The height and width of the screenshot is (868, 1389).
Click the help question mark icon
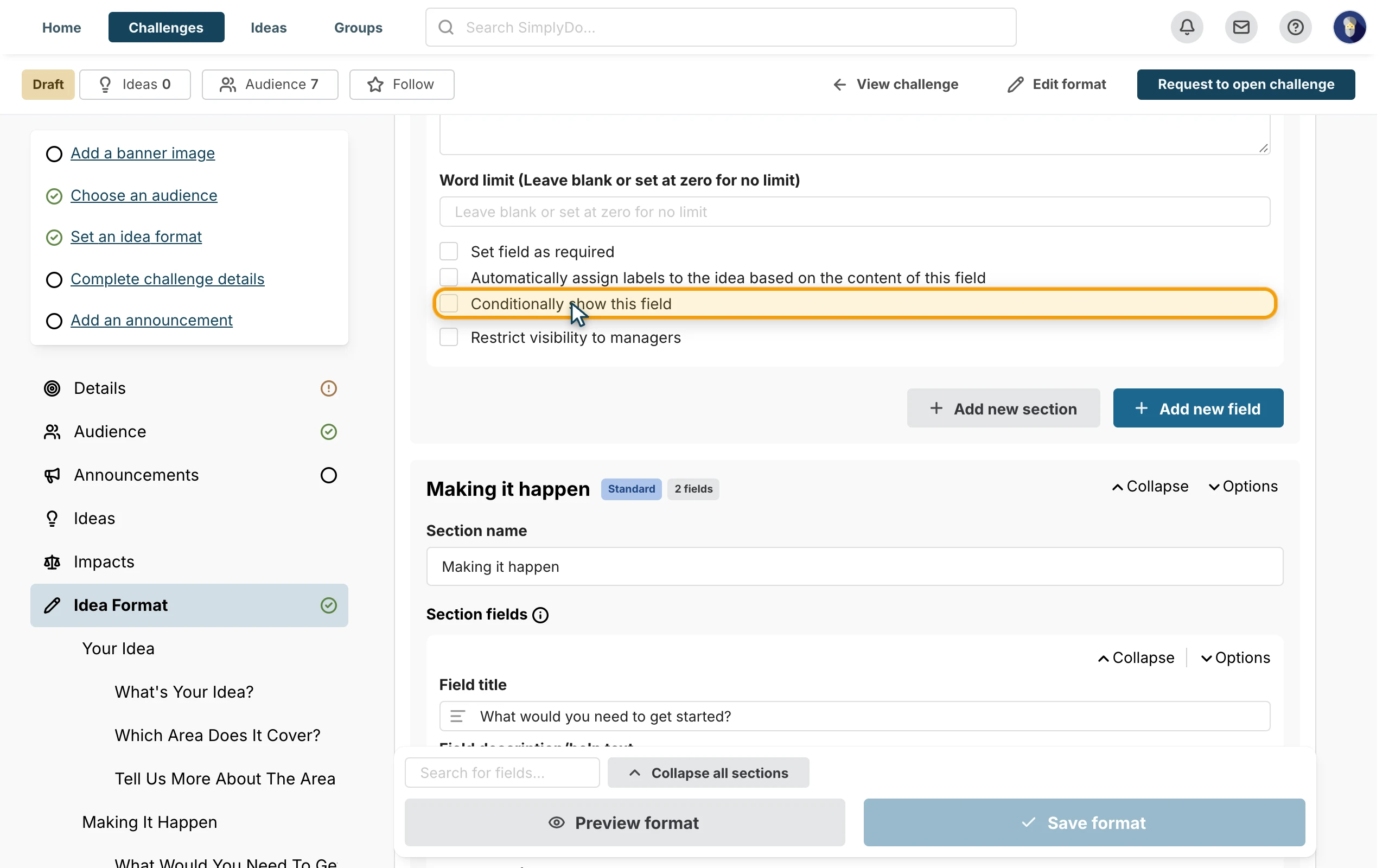[x=1295, y=27]
